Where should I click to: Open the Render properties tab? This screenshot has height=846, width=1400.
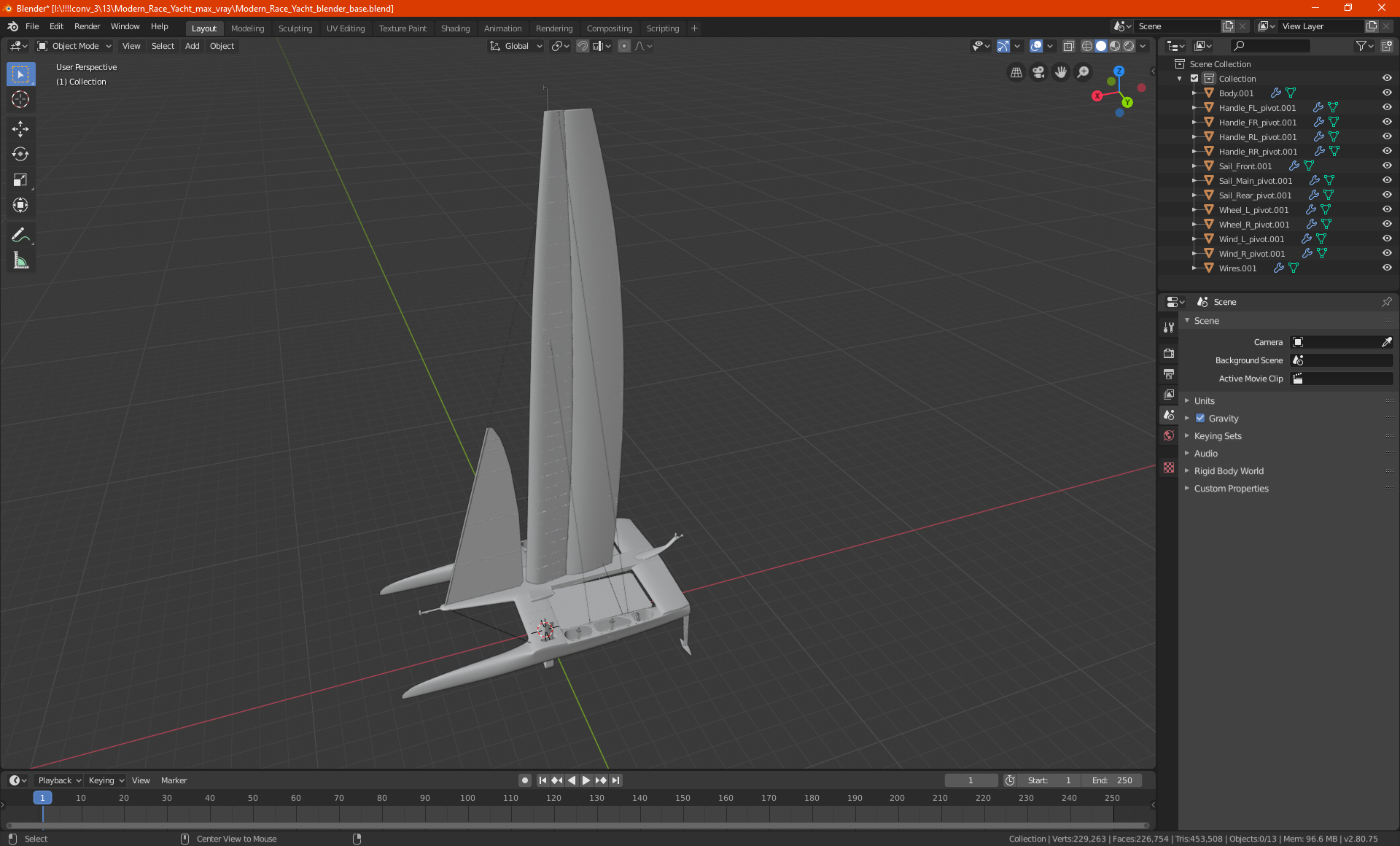[x=1169, y=353]
